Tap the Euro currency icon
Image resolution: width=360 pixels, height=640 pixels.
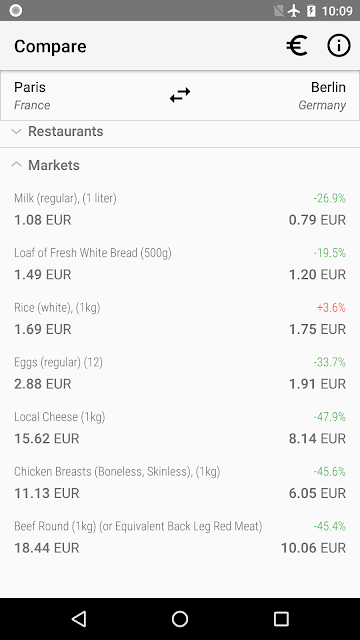297,46
